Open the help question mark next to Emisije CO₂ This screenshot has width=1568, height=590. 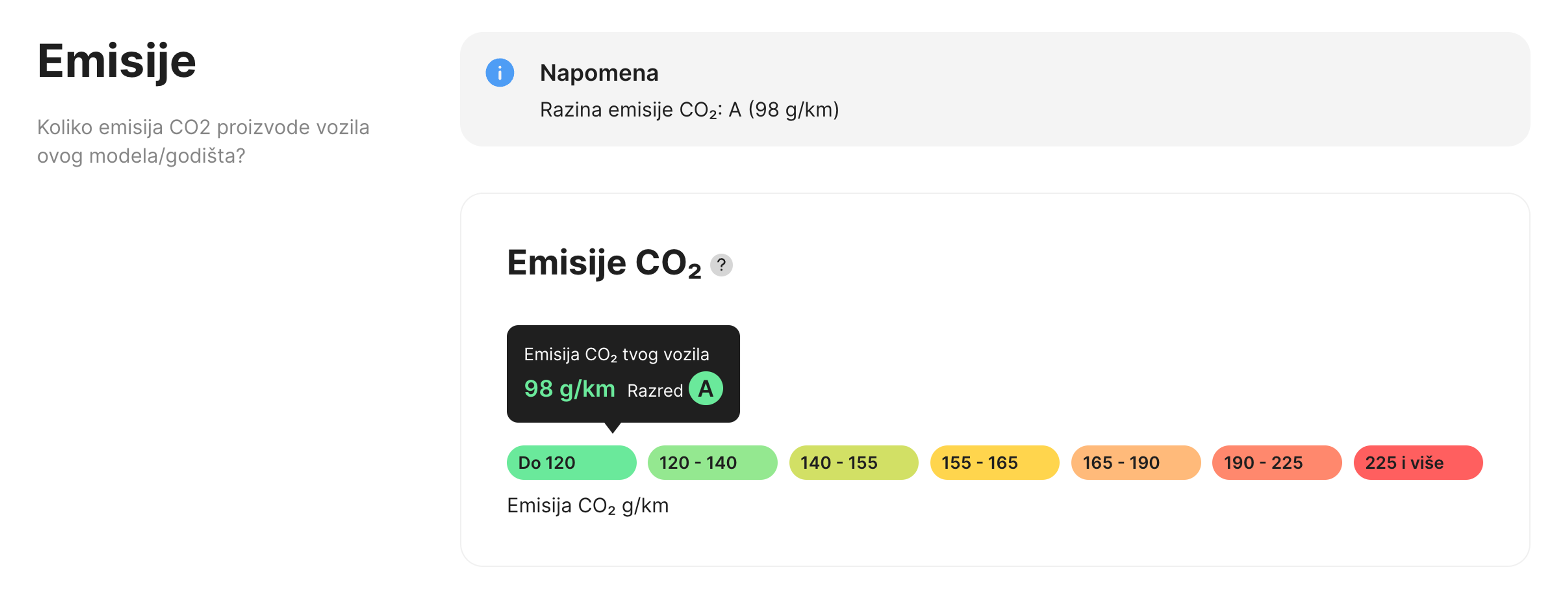(721, 264)
